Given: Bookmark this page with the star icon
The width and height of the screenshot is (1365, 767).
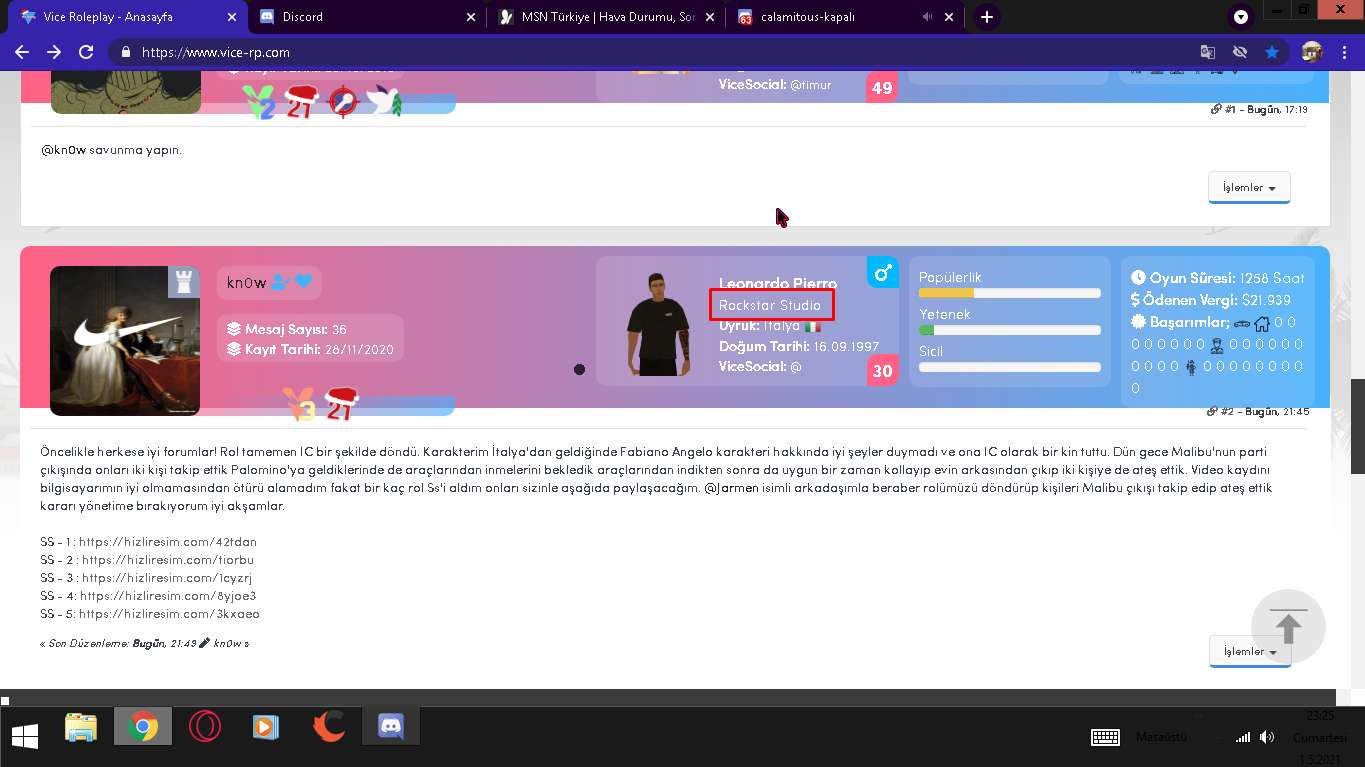Looking at the screenshot, I should click(1271, 52).
